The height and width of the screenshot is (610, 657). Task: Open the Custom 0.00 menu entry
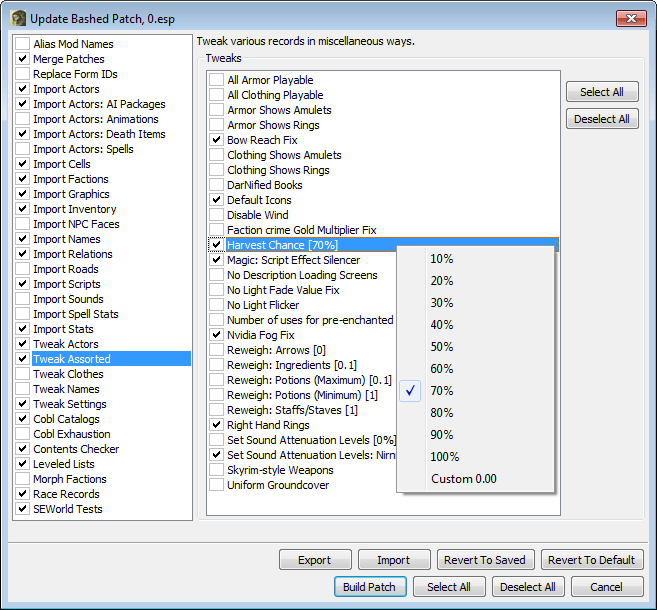(475, 478)
